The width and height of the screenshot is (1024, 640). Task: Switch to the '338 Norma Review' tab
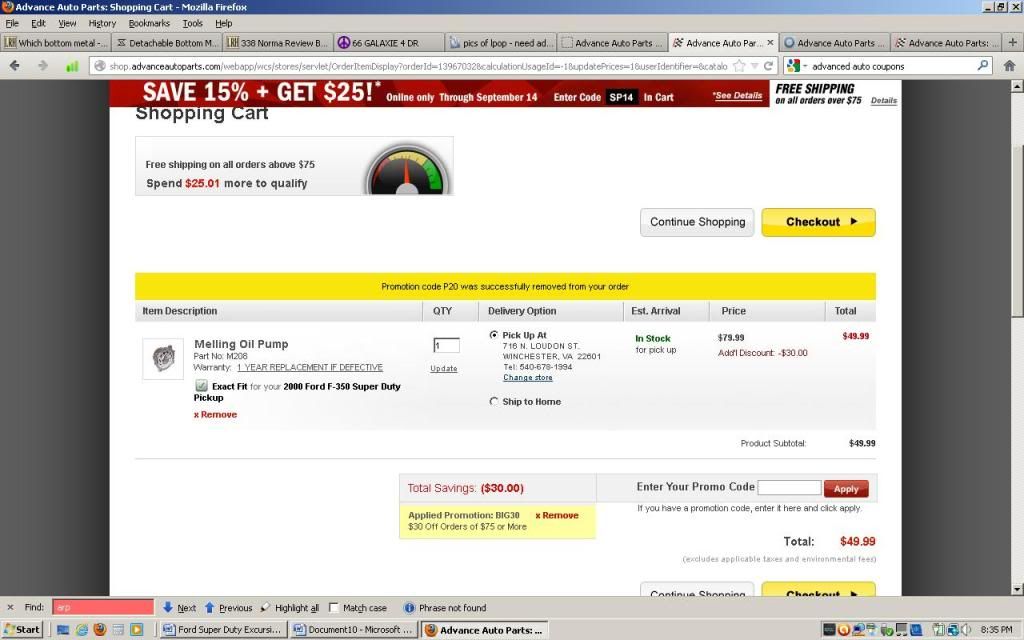[x=277, y=42]
